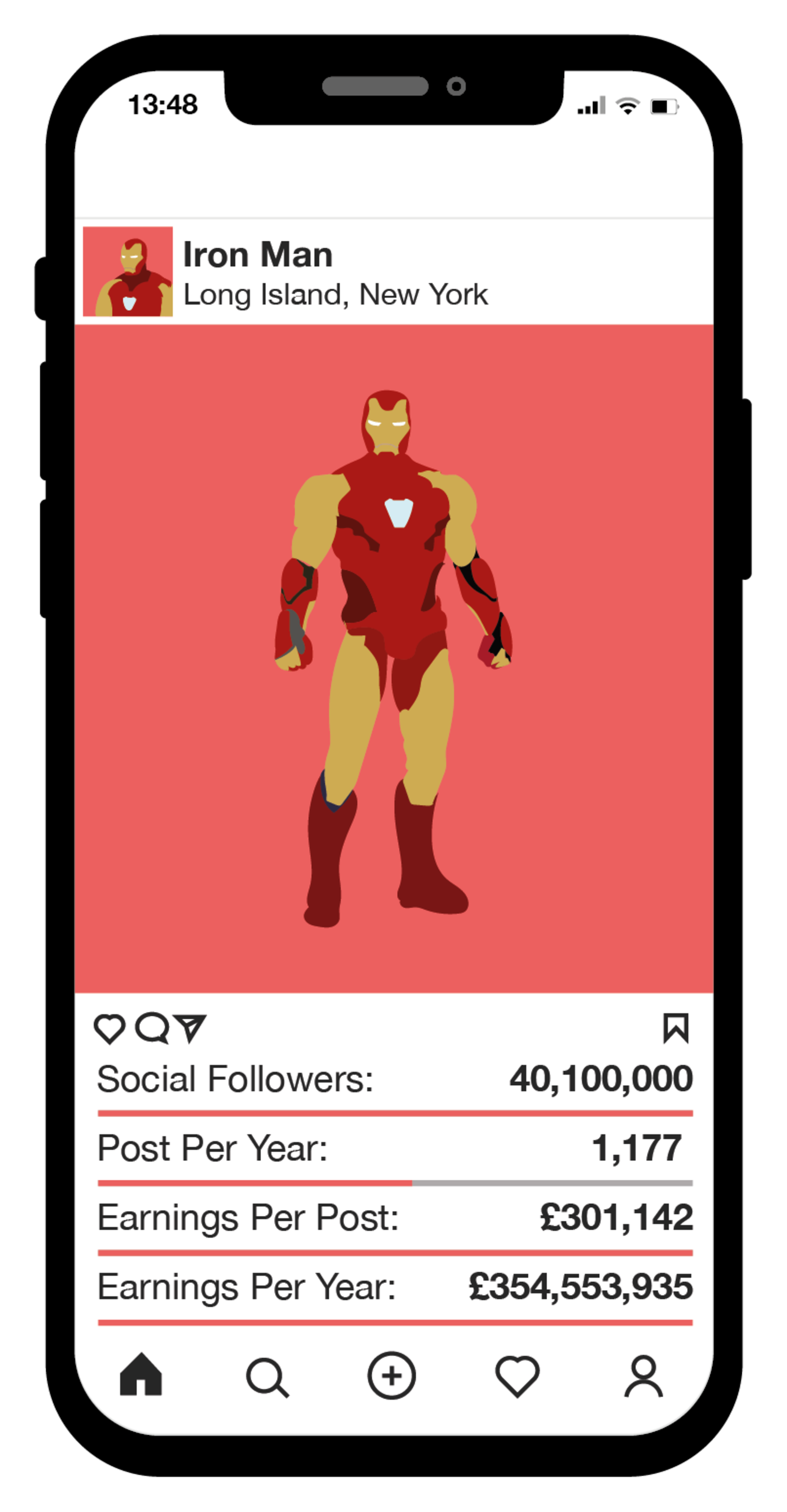Tap the Wi-Fi status icon
This screenshot has height=1512, width=787.
(x=628, y=106)
